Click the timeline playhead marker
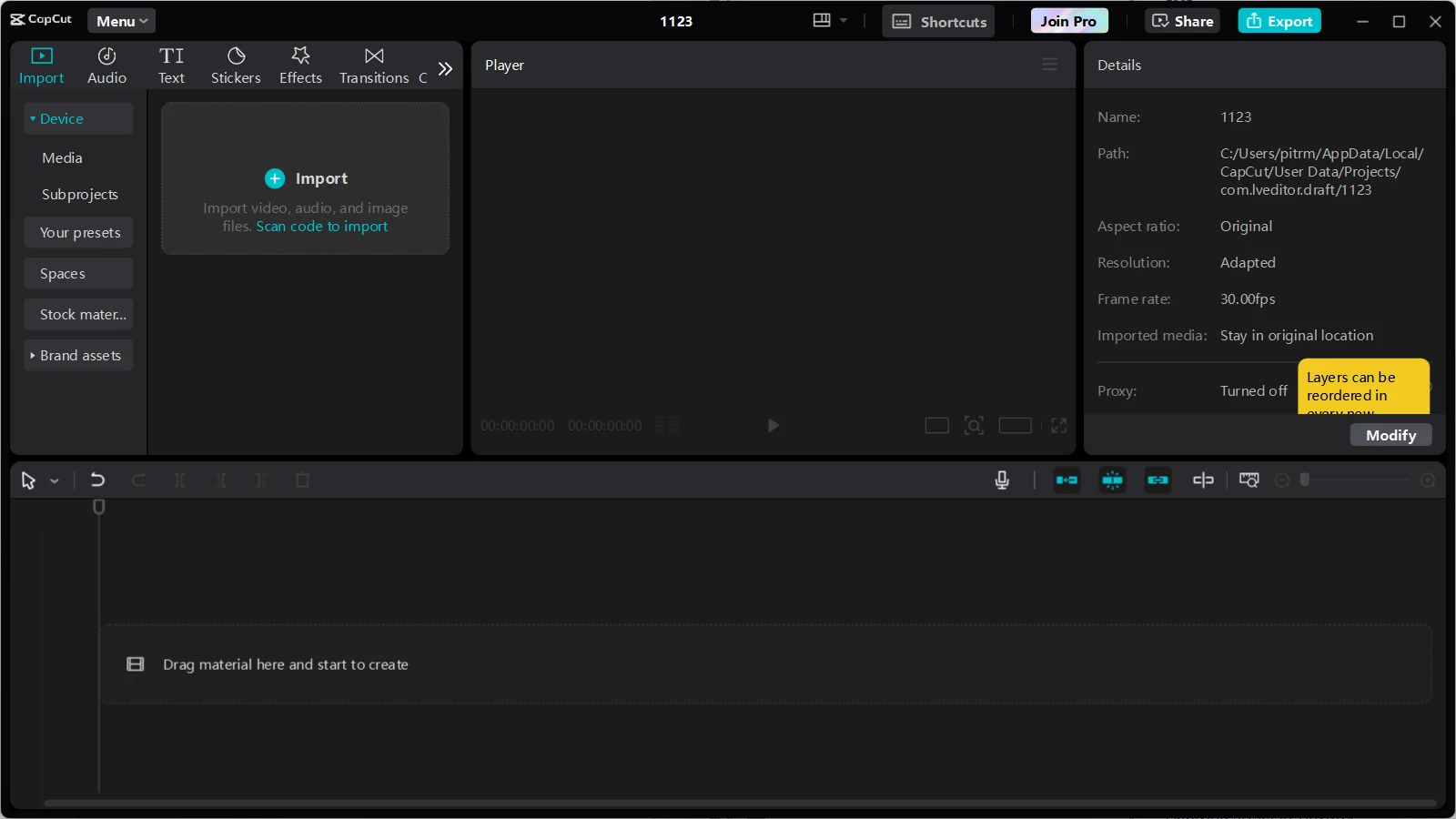Screen dimensions: 1456x819 pos(99,507)
